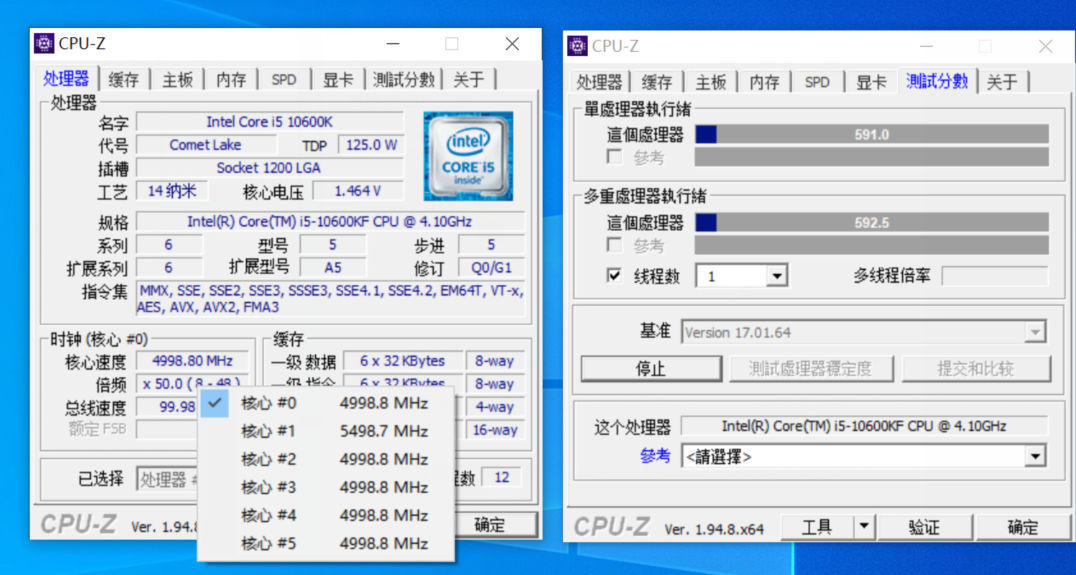Click the 代号 value Comet Lake
The width and height of the screenshot is (1076, 575).
[x=206, y=145]
